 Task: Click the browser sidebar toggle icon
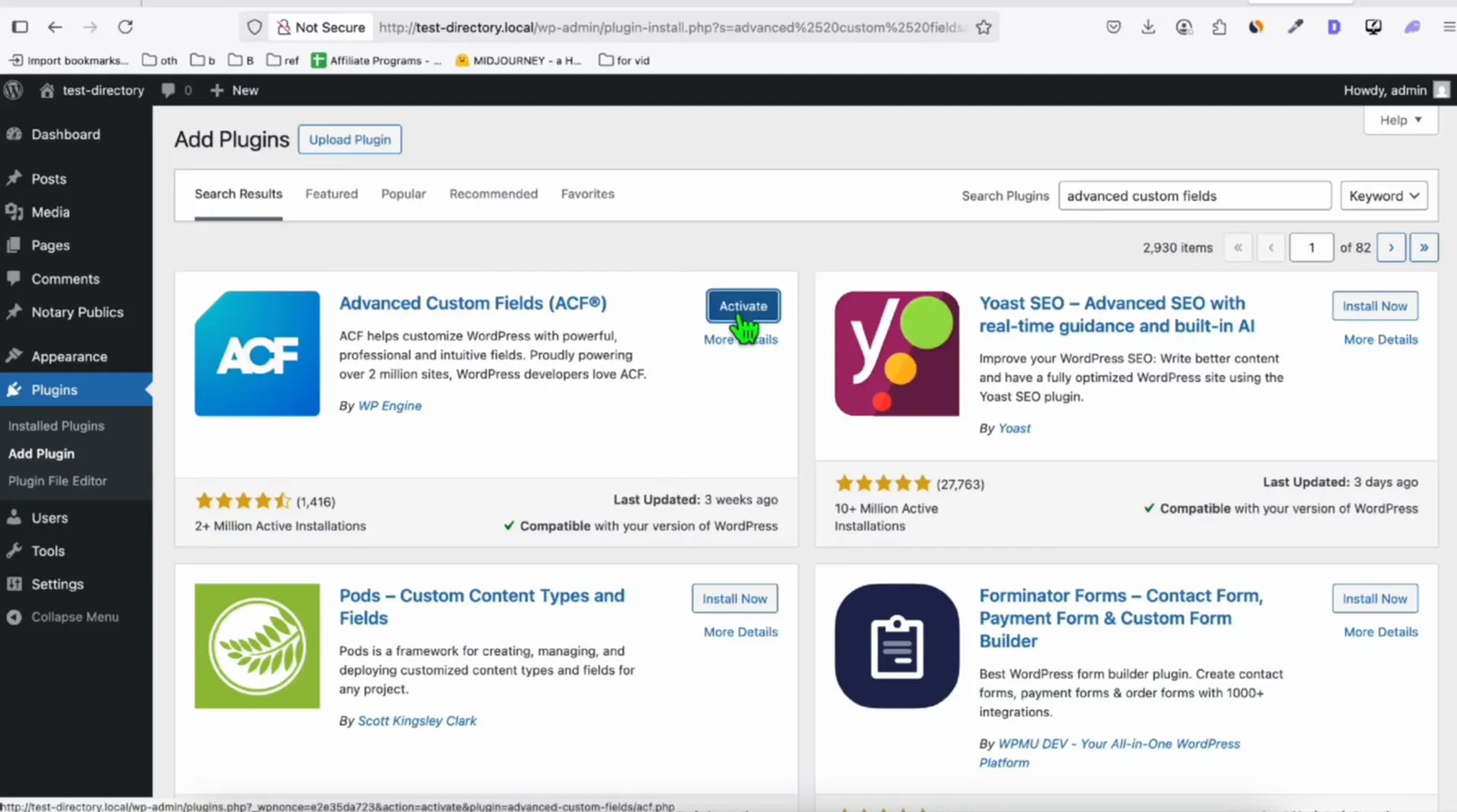20,27
